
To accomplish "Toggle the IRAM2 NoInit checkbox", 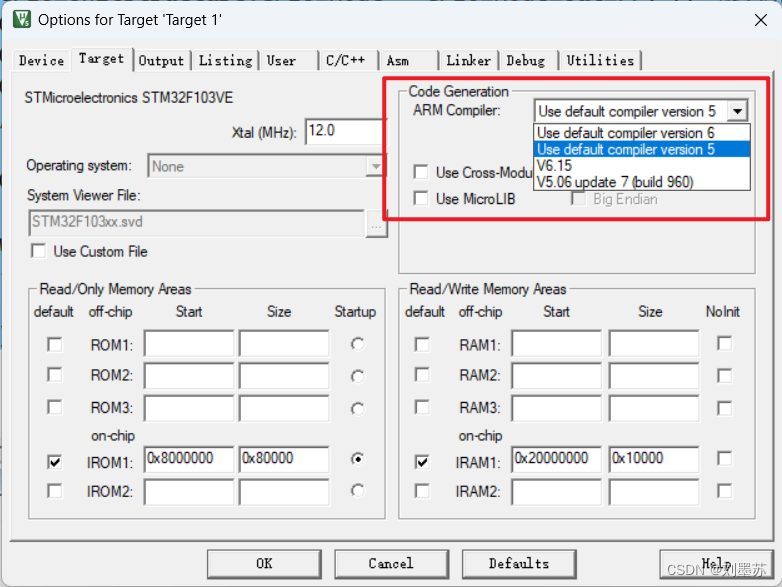I will click(725, 491).
